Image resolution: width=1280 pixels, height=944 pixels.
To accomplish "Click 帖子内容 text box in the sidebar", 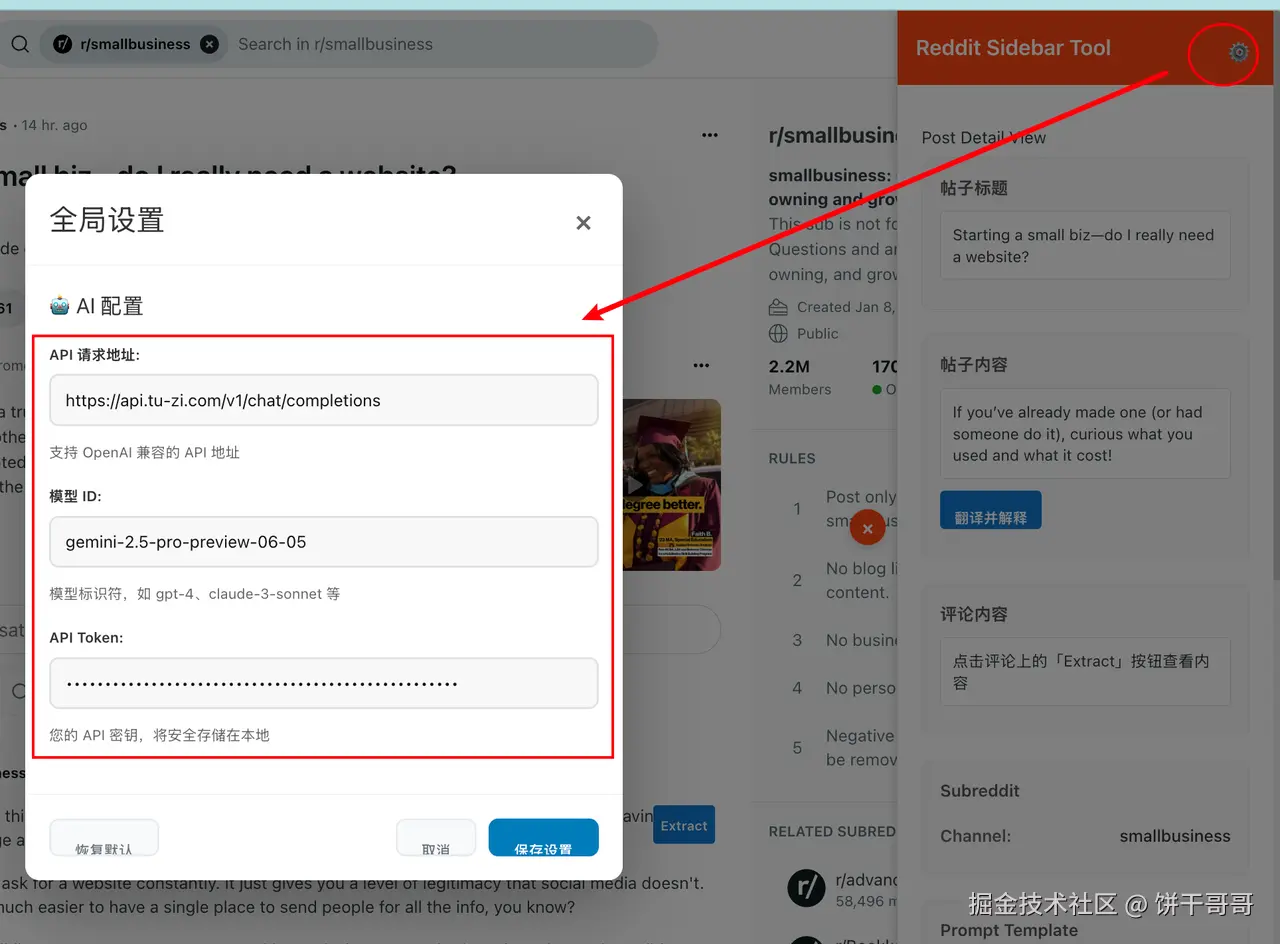I will pyautogui.click(x=1085, y=434).
